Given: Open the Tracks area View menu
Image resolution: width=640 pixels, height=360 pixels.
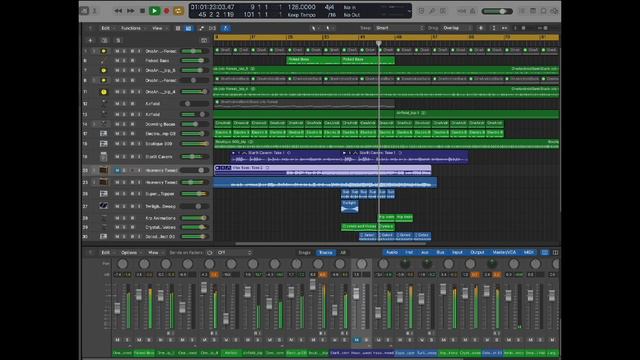Looking at the screenshot, I should [x=157, y=28].
